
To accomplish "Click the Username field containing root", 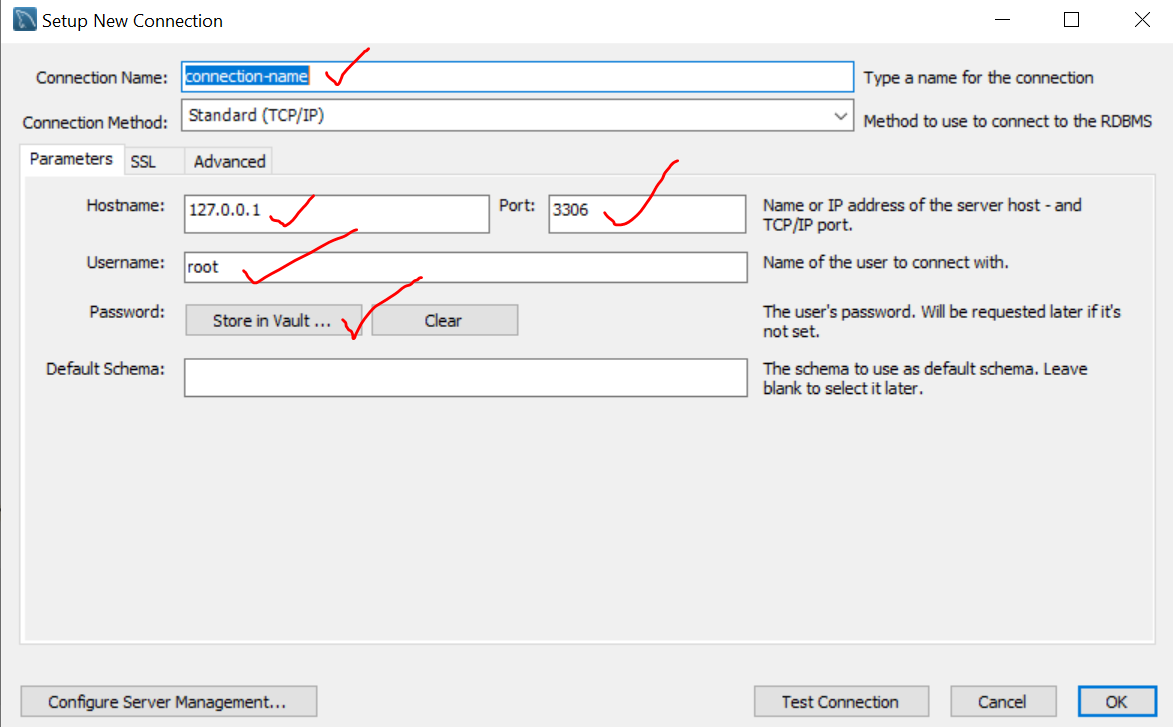I will pos(465,267).
